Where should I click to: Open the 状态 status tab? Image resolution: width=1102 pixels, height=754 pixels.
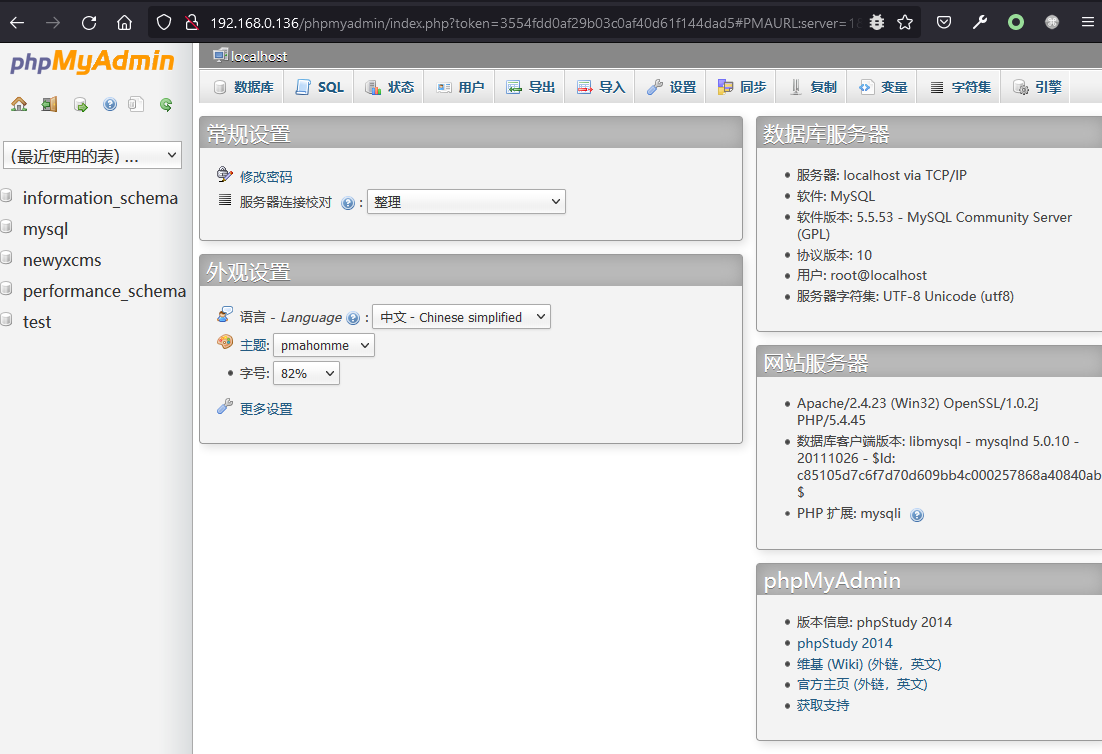pos(389,87)
